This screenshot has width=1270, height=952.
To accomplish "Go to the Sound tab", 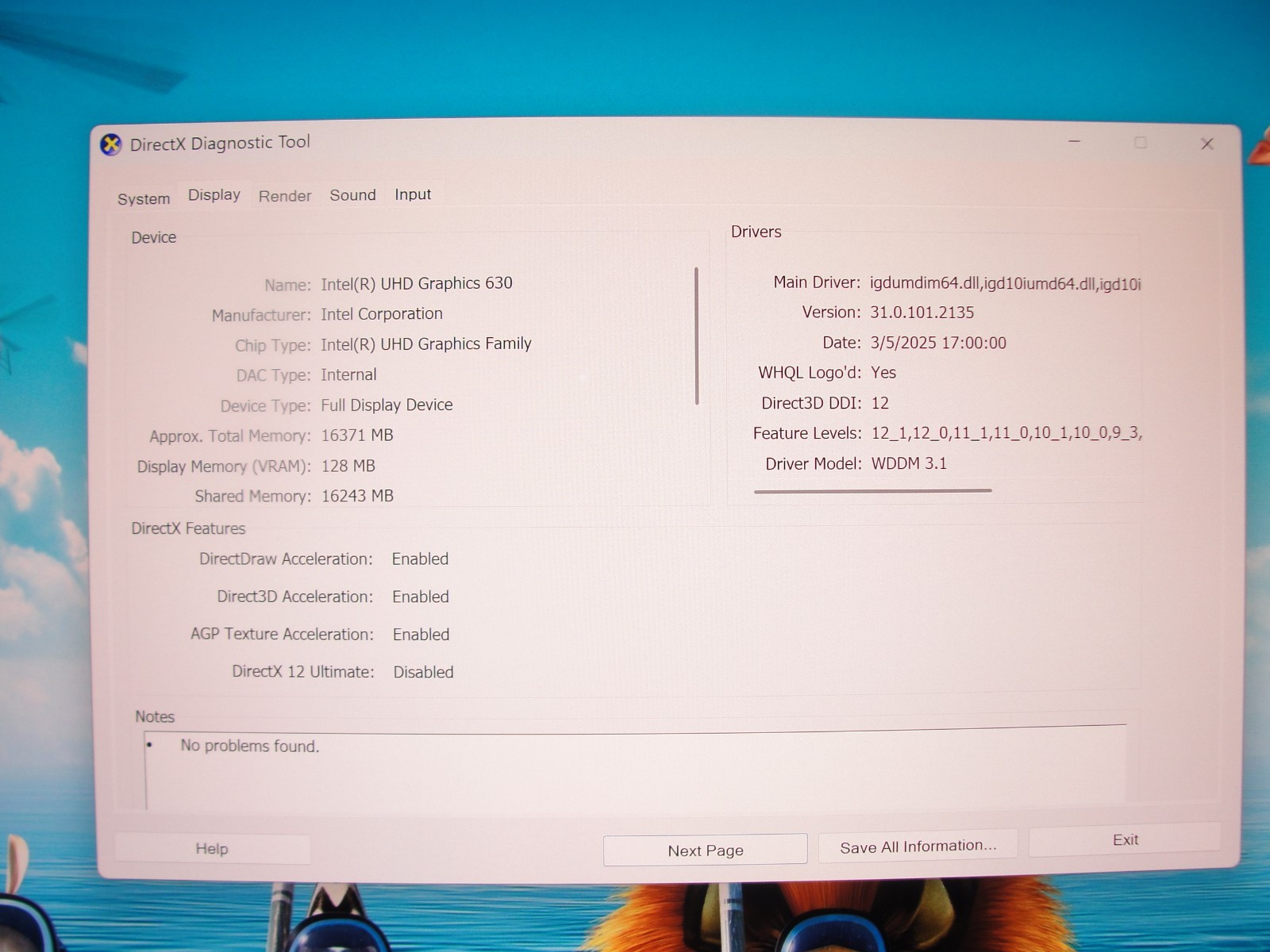I will 353,195.
